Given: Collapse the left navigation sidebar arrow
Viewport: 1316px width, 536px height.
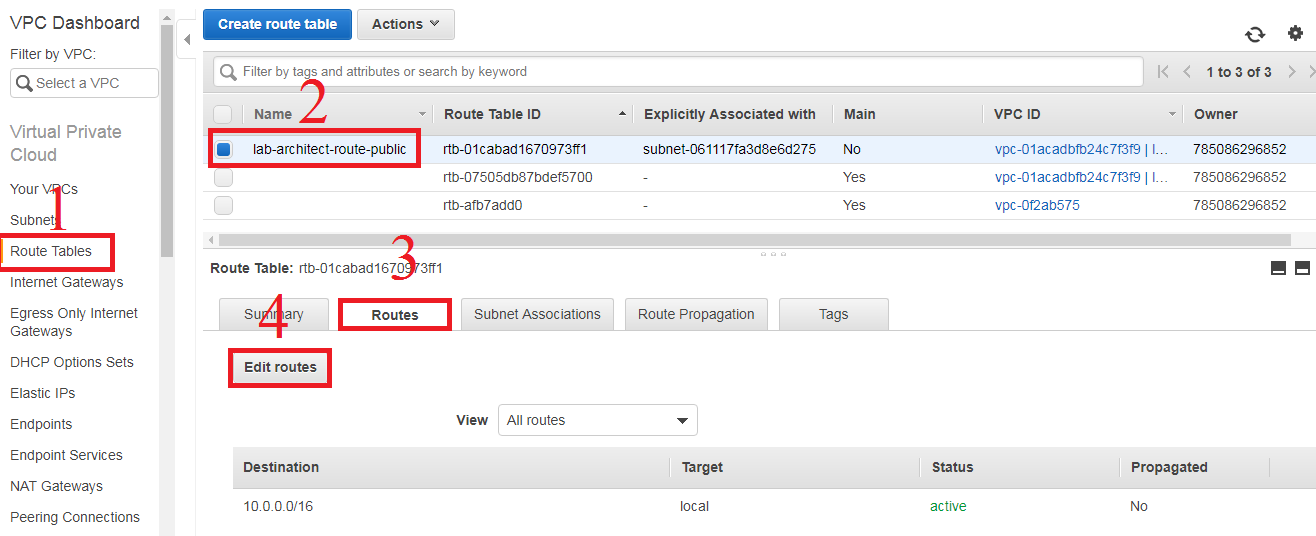Looking at the screenshot, I should (187, 39).
